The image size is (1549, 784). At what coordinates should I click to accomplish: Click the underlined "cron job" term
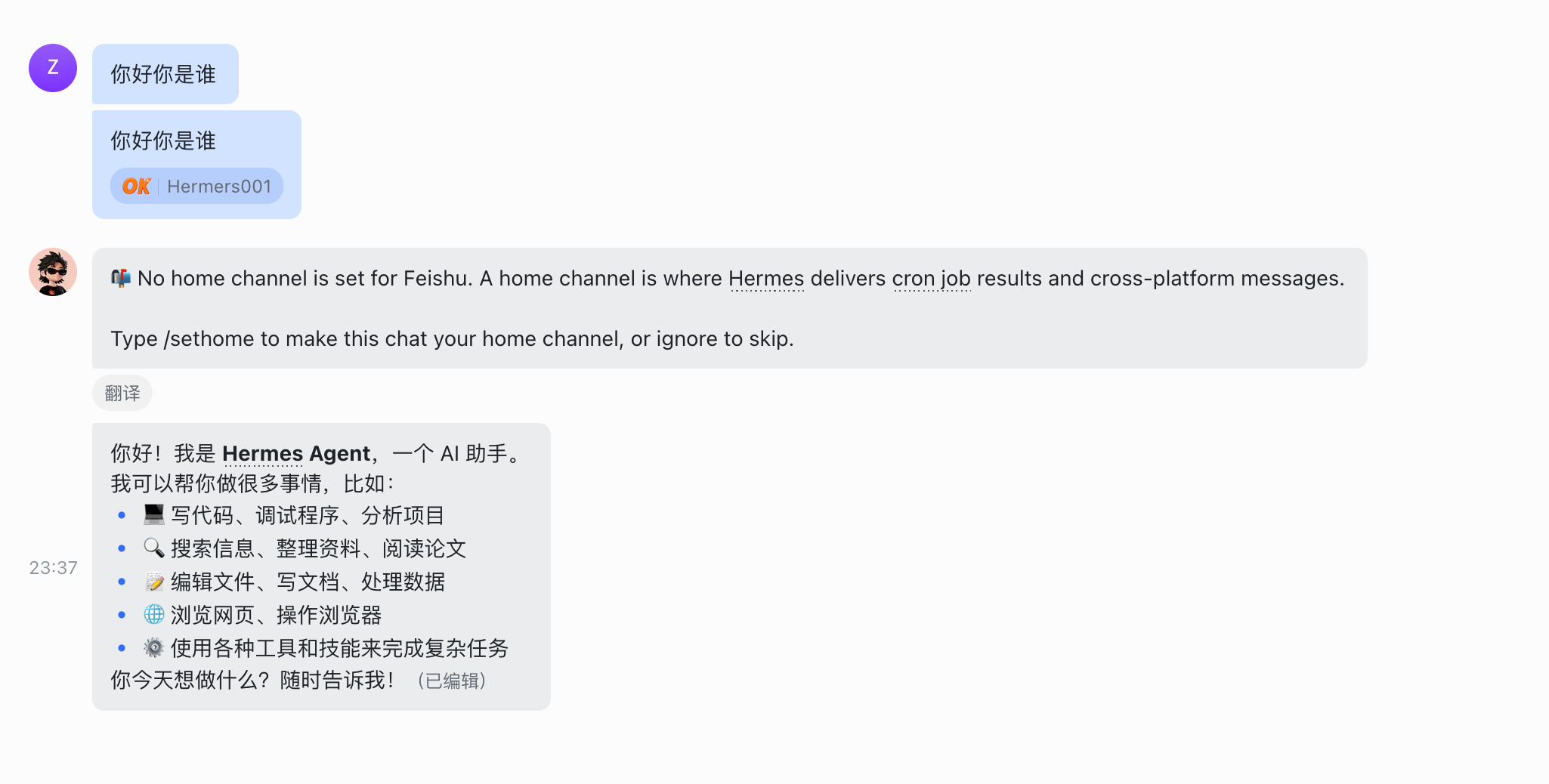click(x=931, y=279)
